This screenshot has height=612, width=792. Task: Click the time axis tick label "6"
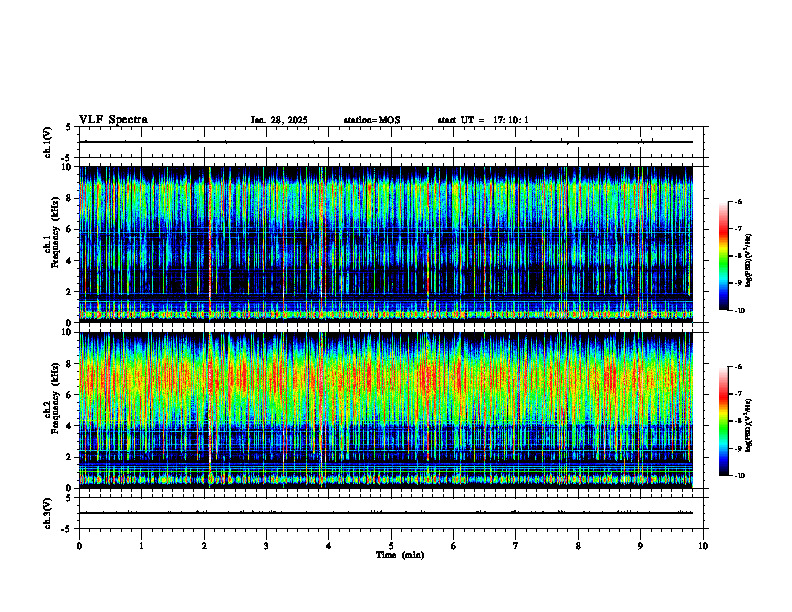[x=454, y=546]
